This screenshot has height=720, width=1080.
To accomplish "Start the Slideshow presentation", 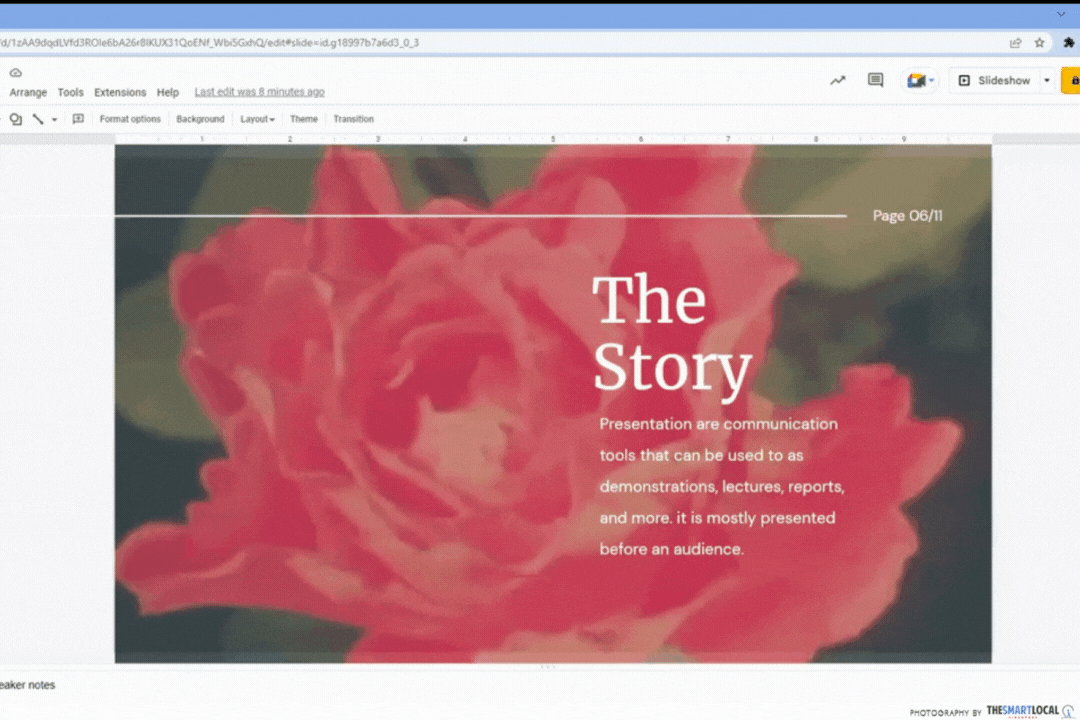I will coord(994,80).
